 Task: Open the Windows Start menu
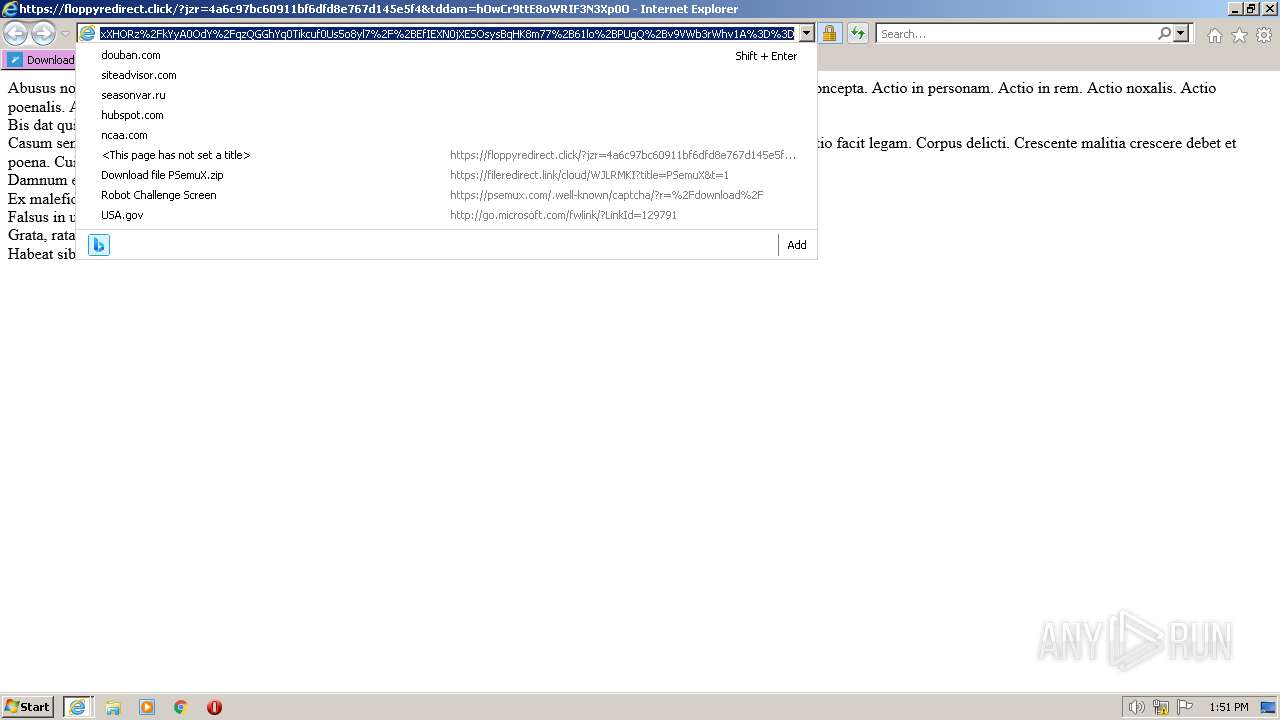point(28,707)
